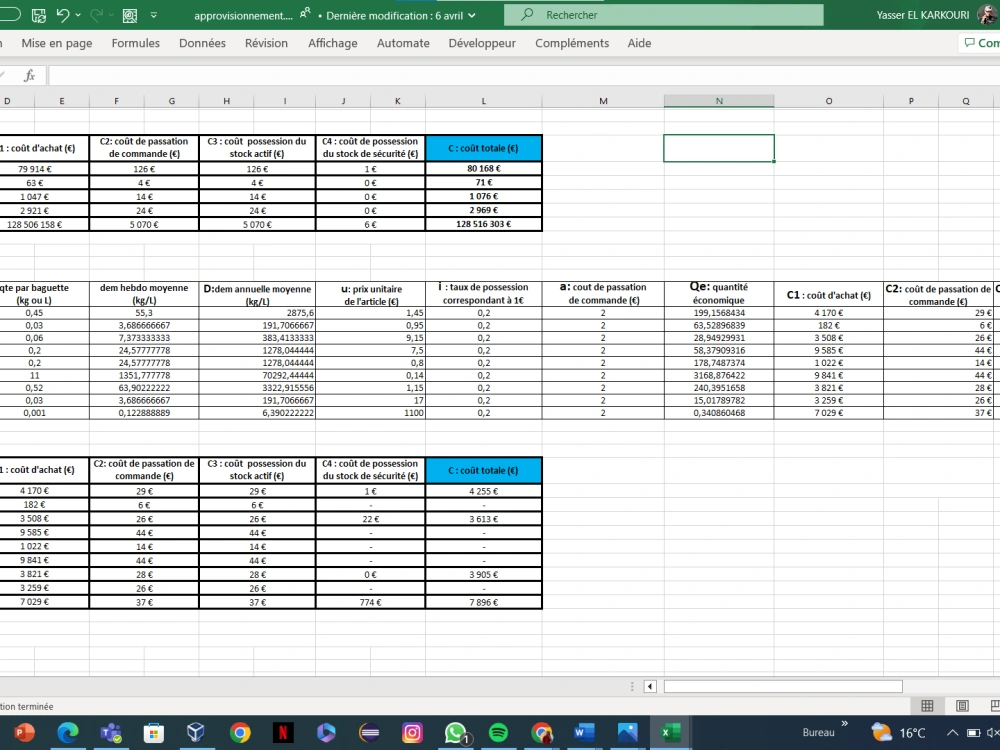Expand the Dernière modification dropdown chevron
Viewport: 1000px width, 750px height.
pyautogui.click(x=472, y=15)
